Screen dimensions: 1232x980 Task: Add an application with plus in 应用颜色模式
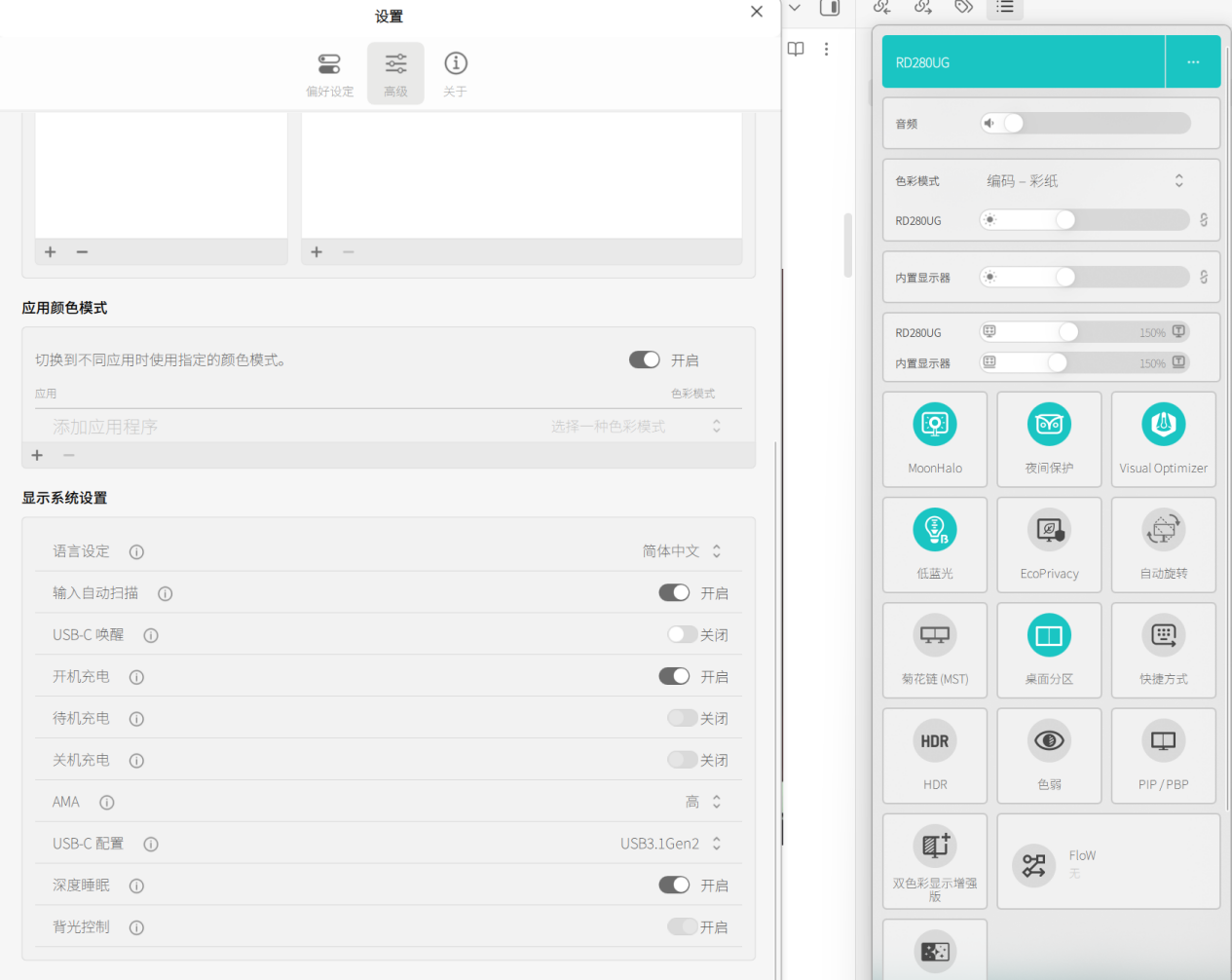(37, 455)
